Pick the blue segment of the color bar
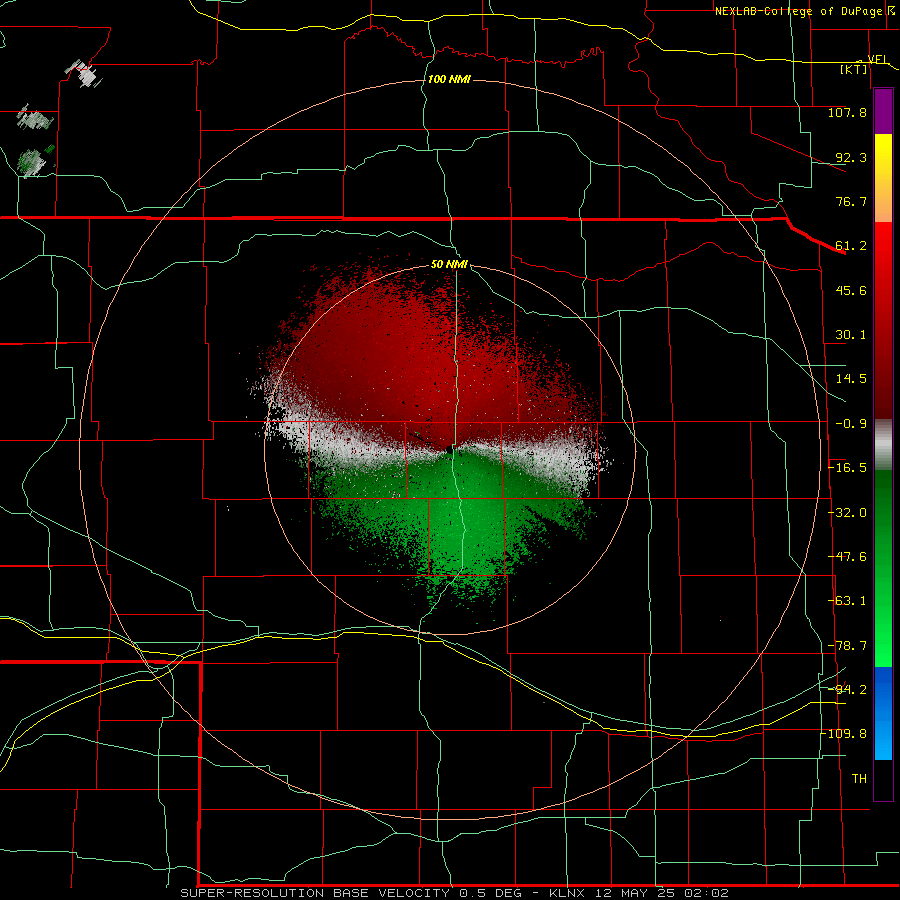The width and height of the screenshot is (900, 900). (x=883, y=713)
